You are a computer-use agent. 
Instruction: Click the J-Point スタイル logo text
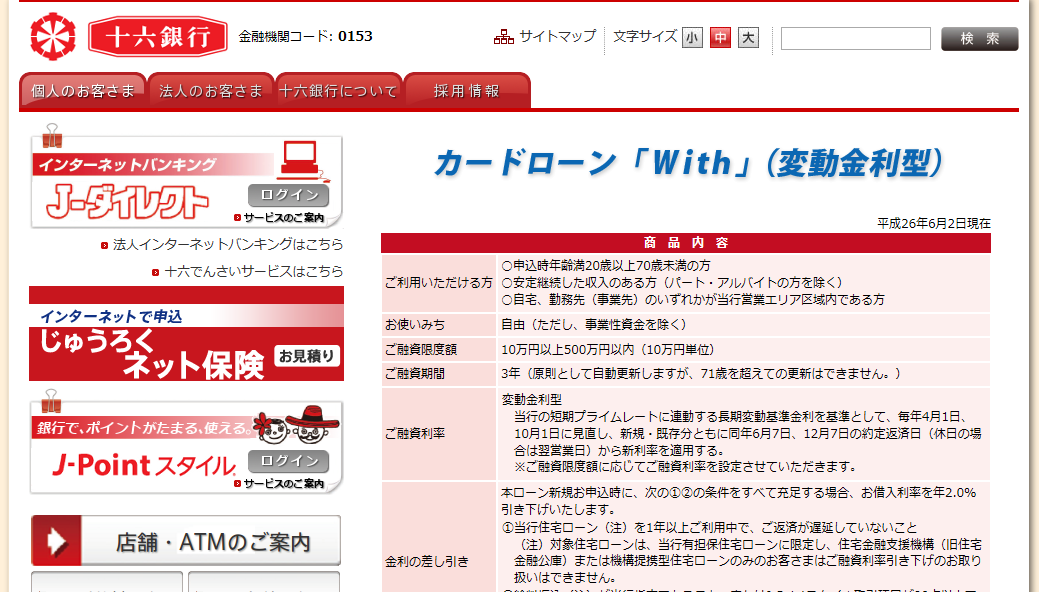coord(144,465)
